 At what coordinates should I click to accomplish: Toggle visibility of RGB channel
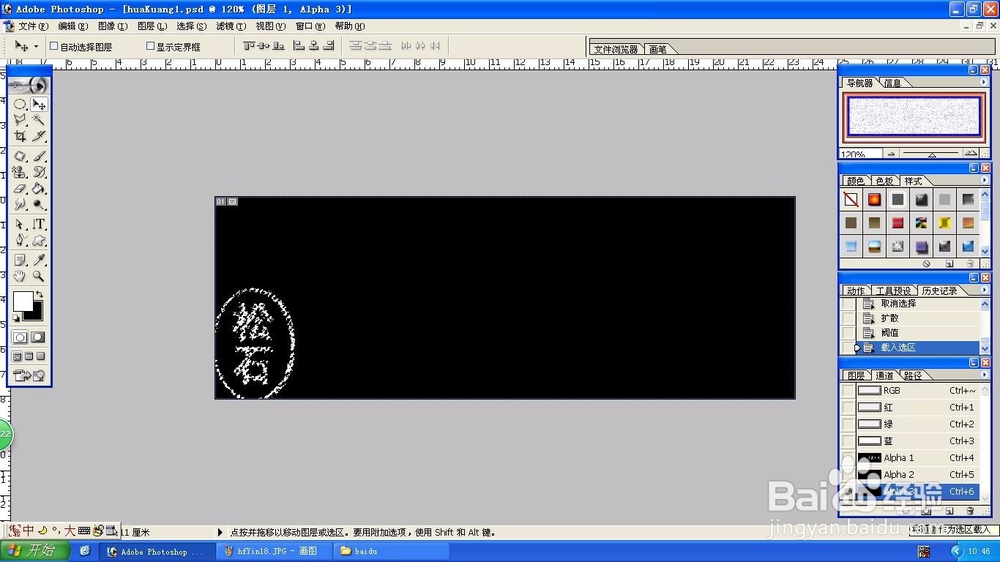click(x=848, y=390)
